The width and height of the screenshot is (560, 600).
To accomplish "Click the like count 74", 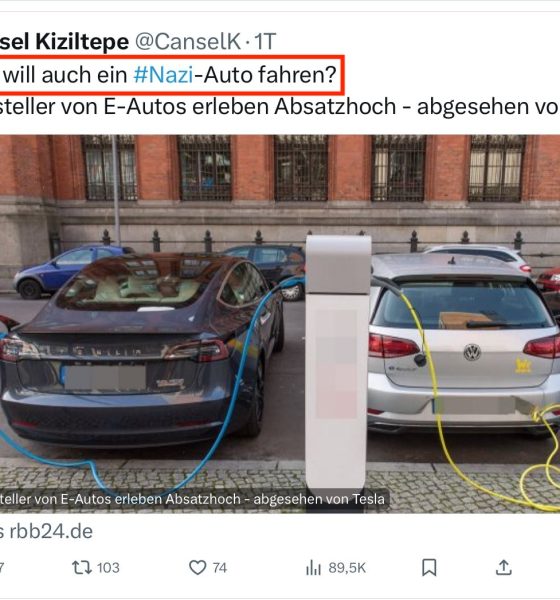I will 220,567.
